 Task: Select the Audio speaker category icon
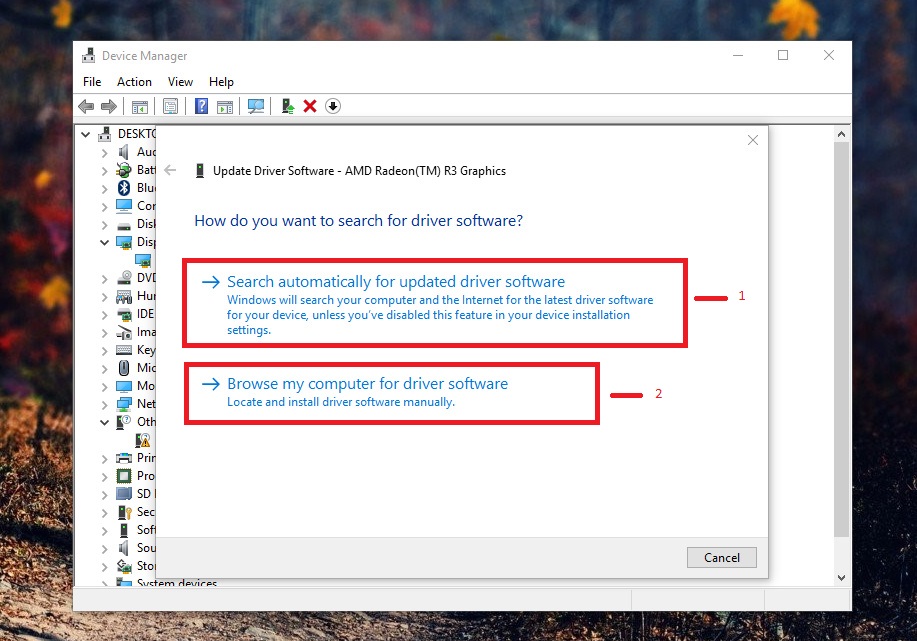point(124,152)
